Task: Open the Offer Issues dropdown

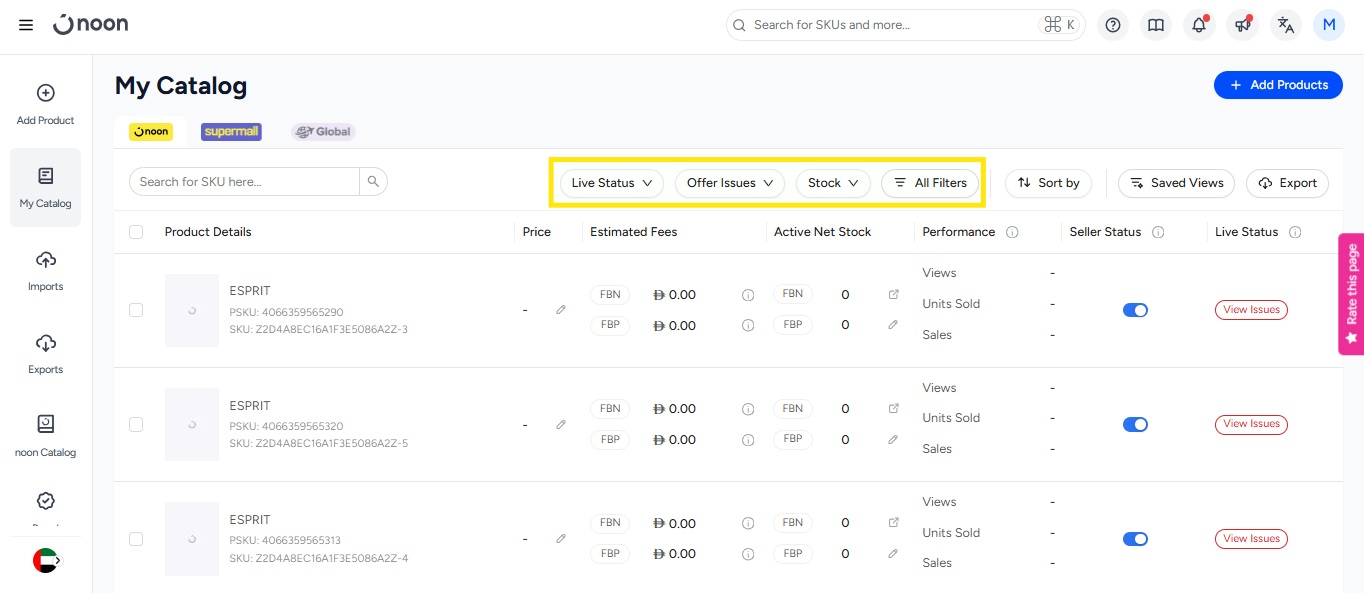Action: click(x=730, y=183)
